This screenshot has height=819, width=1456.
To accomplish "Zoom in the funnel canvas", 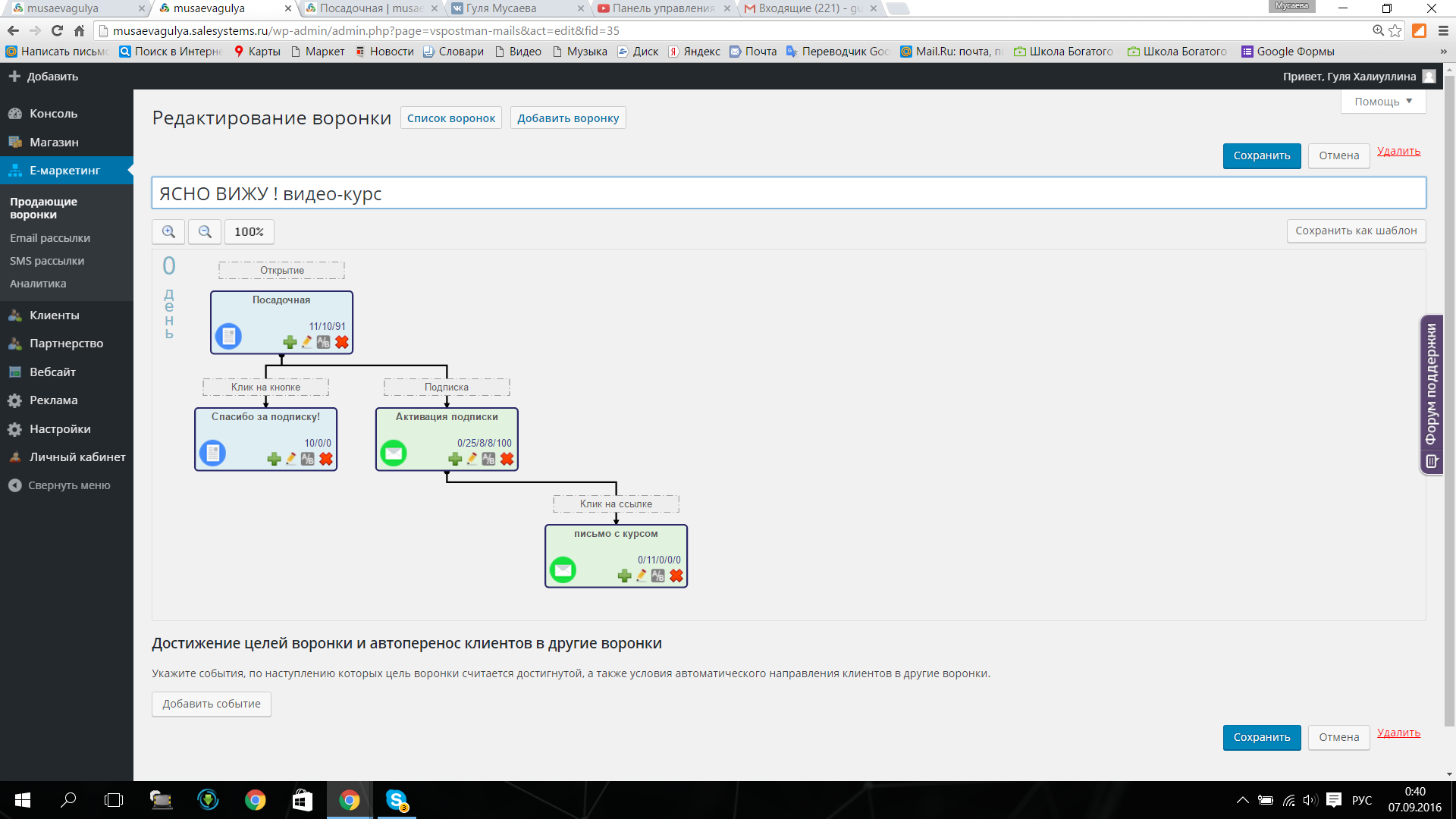I will pyautogui.click(x=168, y=232).
